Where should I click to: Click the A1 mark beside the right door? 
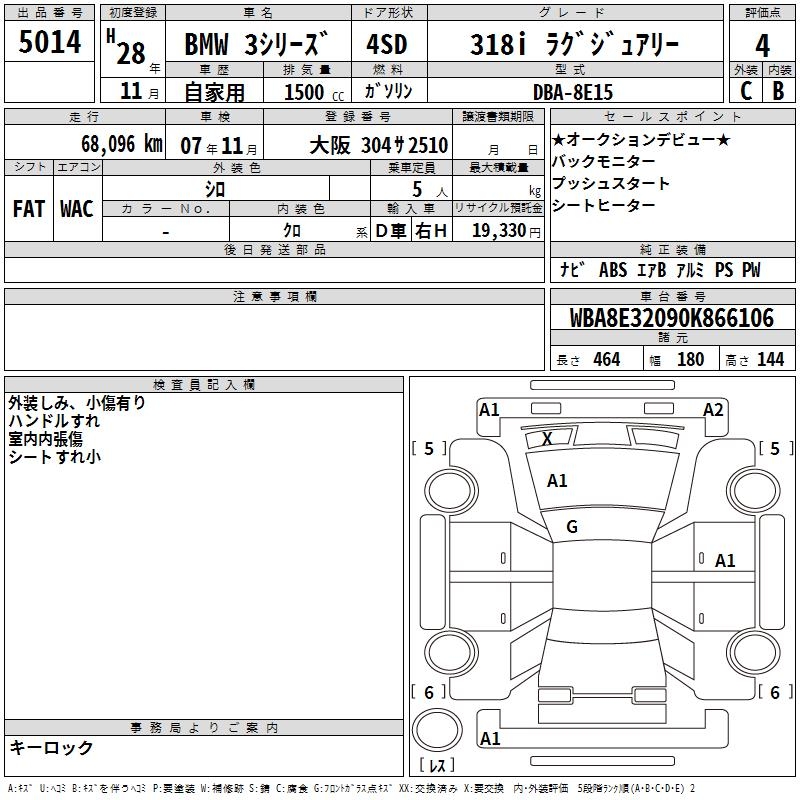(724, 561)
